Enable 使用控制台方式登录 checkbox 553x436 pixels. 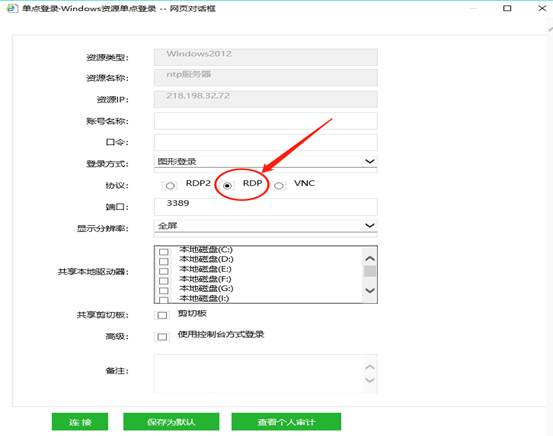tap(162, 337)
